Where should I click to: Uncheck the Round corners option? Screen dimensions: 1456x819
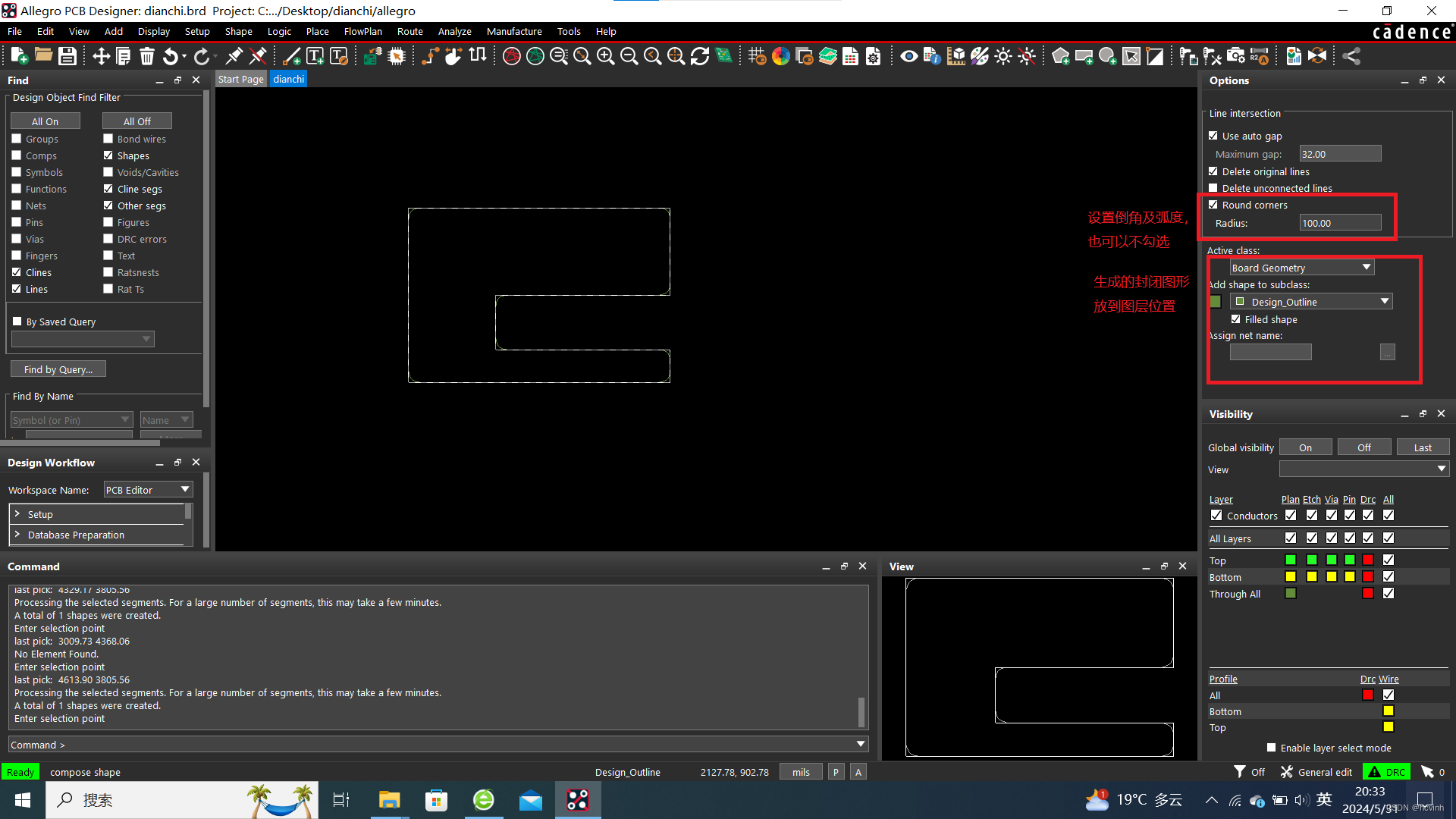pos(1213,205)
